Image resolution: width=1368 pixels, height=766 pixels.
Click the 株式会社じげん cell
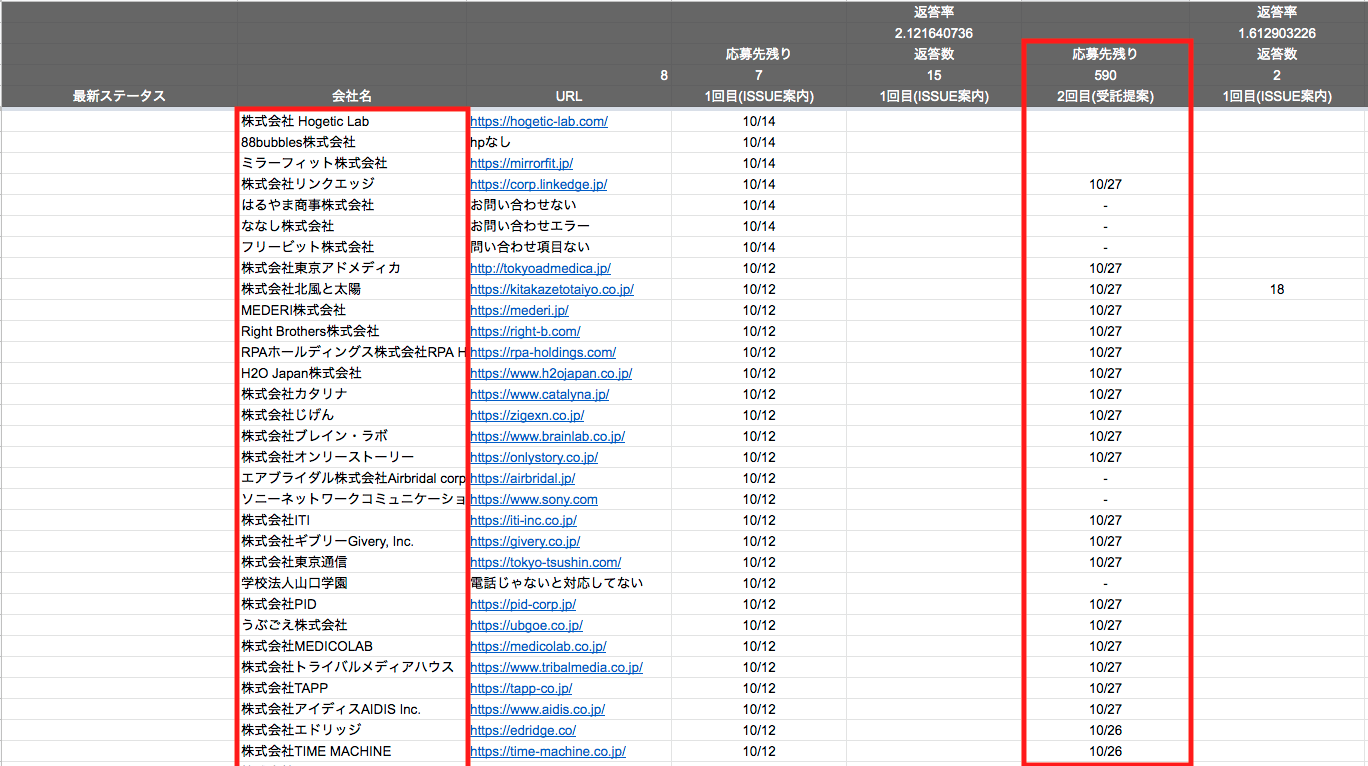point(352,415)
